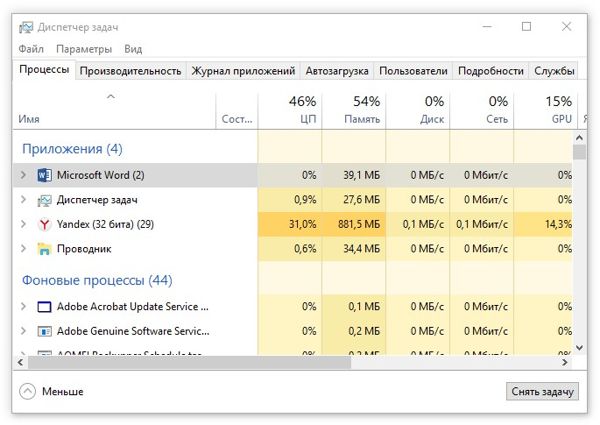Select the Adobe Genuine Software Servic... name
Image resolution: width=600 pixels, height=425 pixels.
tap(133, 331)
